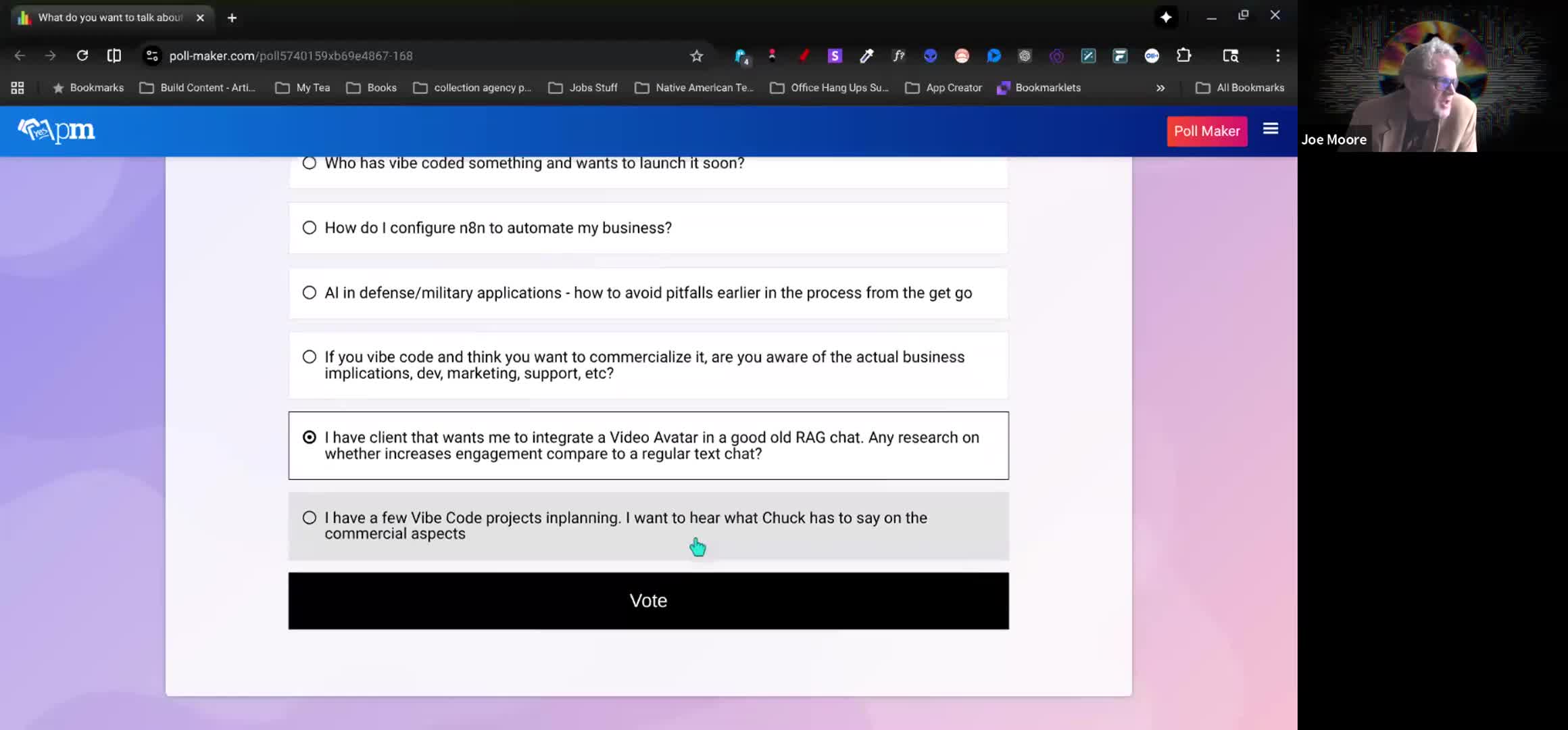Click the purple S extension icon
Screen dimensions: 1568x730
(835, 56)
